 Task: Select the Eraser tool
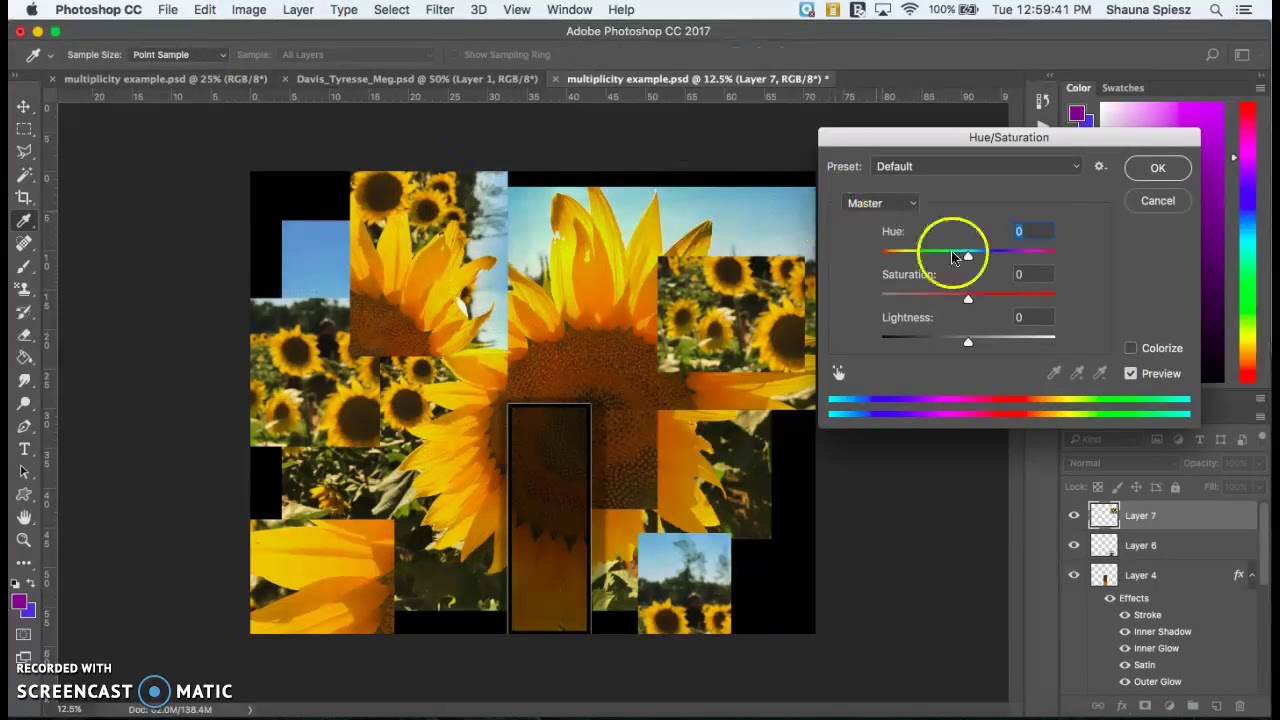coord(24,336)
